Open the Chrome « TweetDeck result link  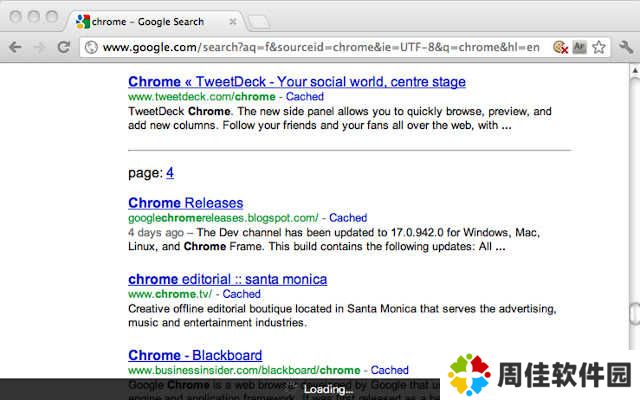coord(297,82)
